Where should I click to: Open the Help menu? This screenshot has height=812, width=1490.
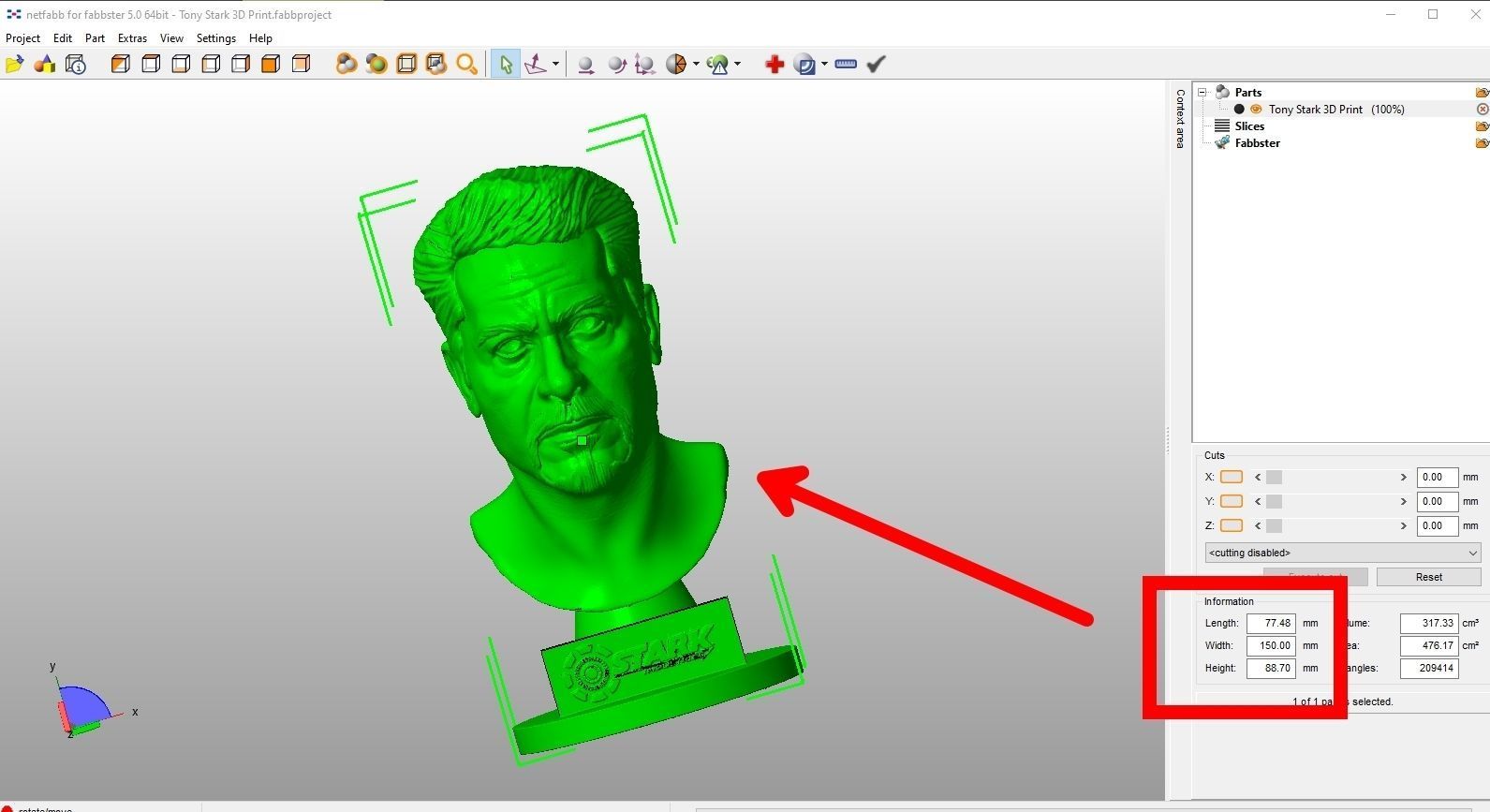tap(260, 38)
